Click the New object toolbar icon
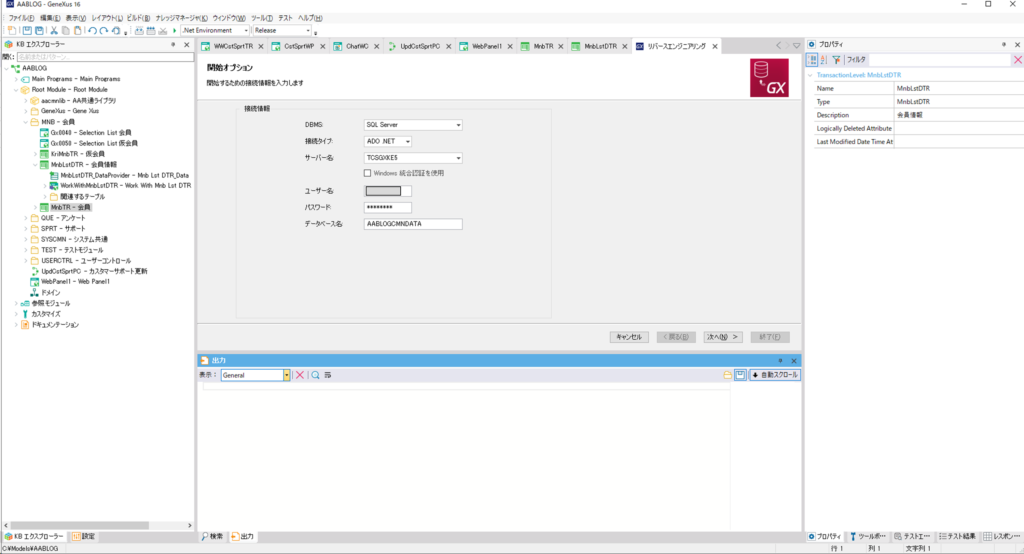The image size is (1024, 554). coord(12,31)
